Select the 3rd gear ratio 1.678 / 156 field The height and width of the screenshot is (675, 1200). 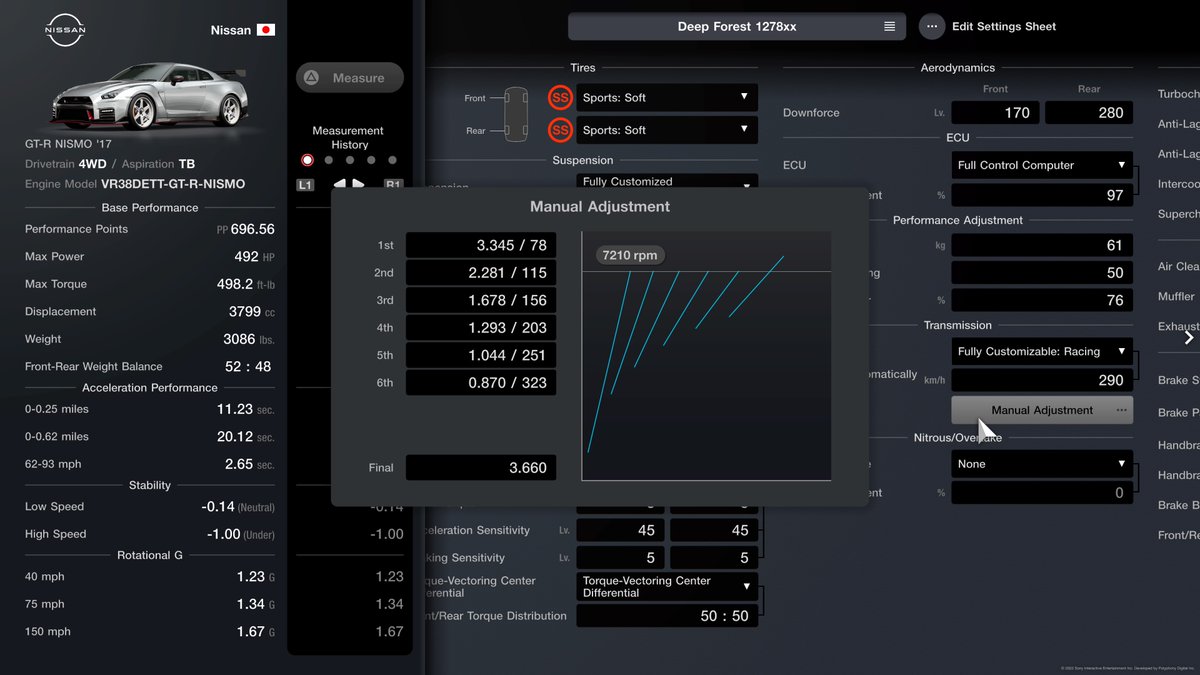[480, 300]
